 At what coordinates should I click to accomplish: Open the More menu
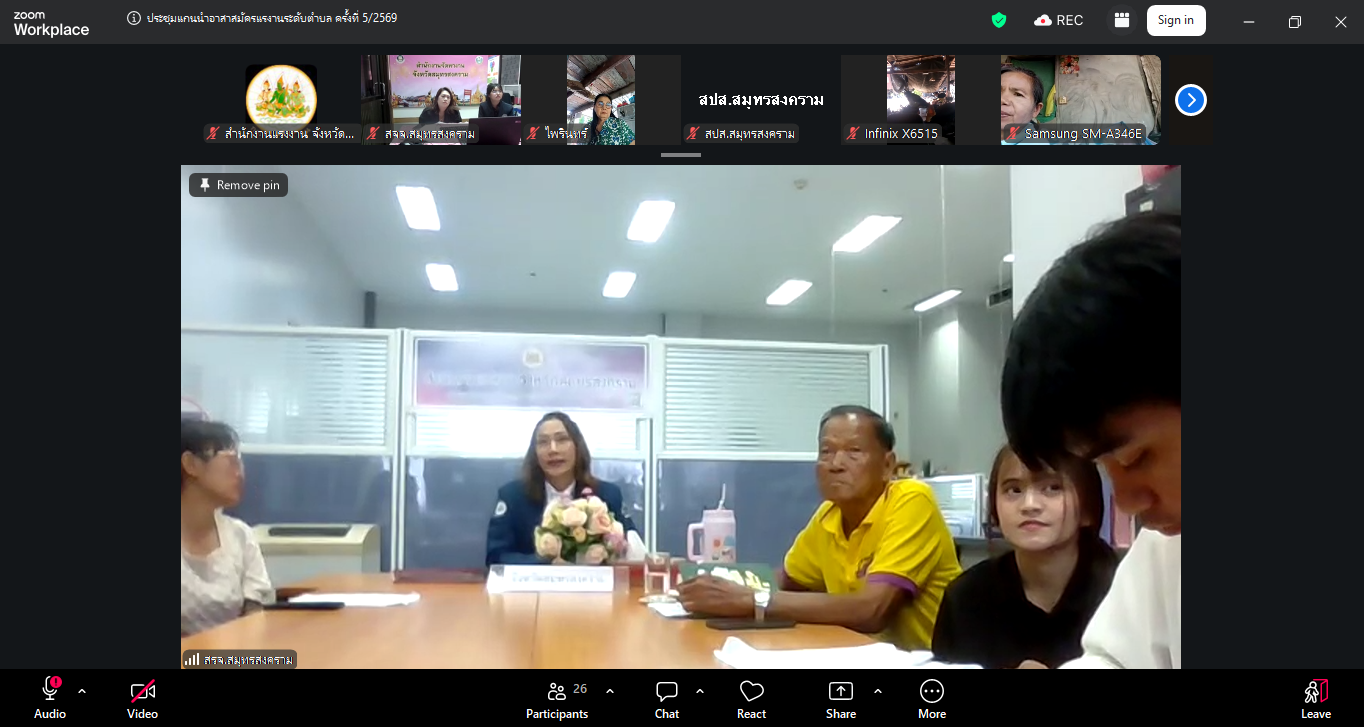[x=931, y=699]
